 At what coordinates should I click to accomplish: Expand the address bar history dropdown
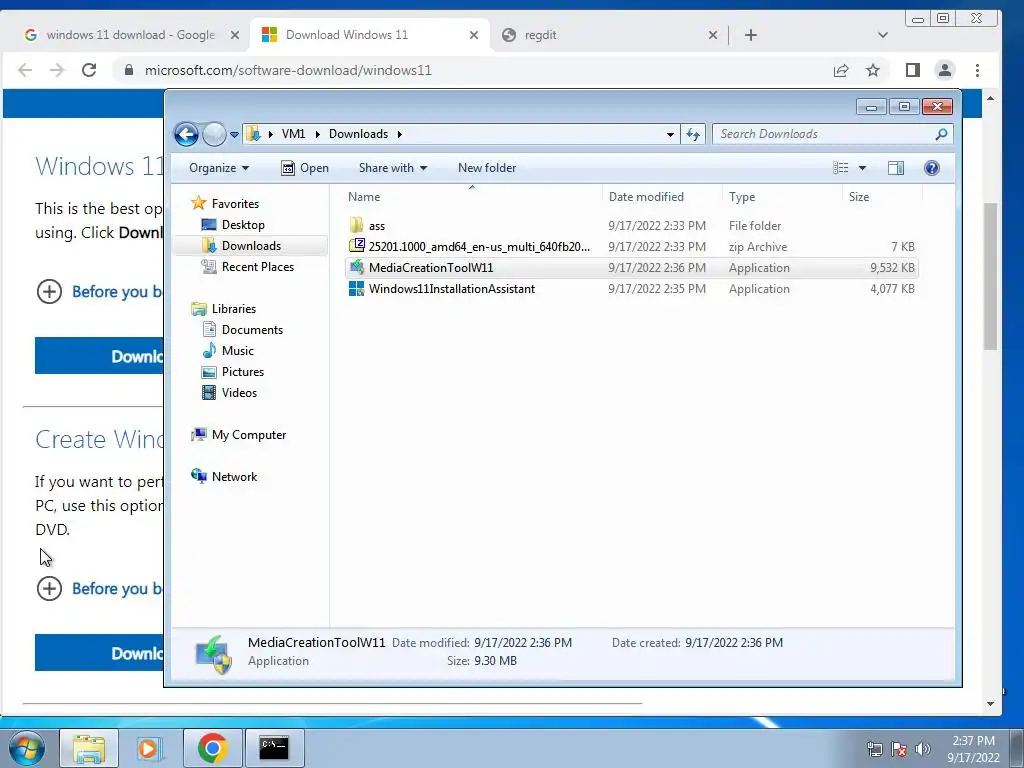coord(670,135)
